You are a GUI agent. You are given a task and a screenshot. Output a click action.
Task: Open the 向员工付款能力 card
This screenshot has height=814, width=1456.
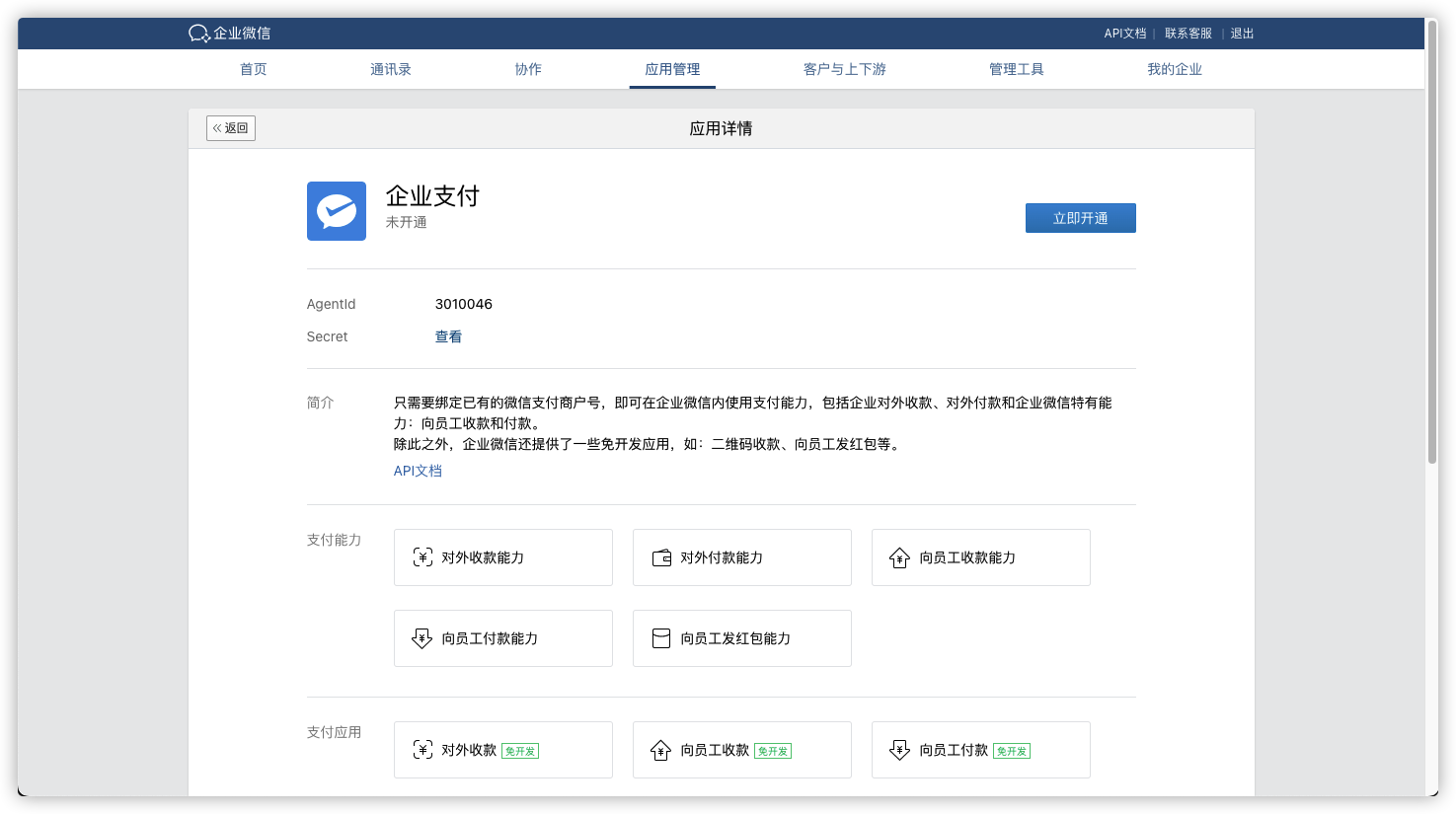[503, 638]
